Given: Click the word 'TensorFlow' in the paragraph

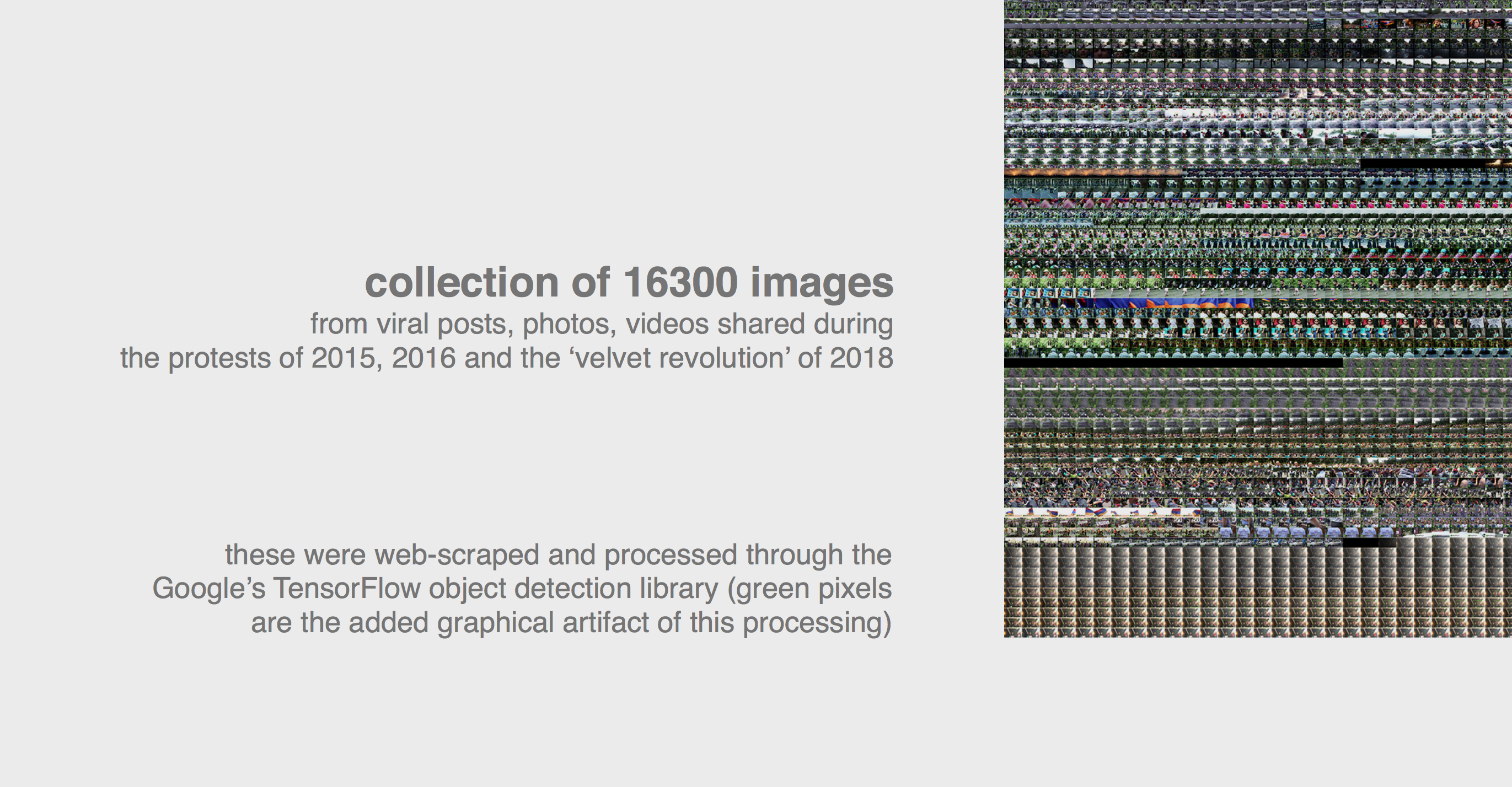Looking at the screenshot, I should (346, 588).
